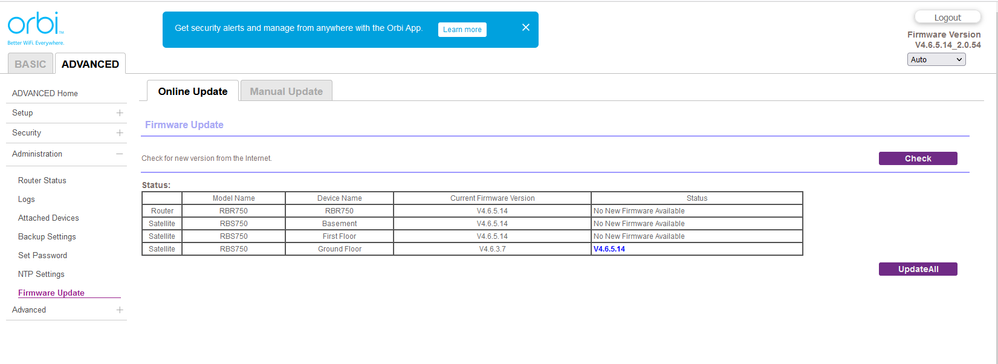The image size is (998, 364).
Task: Expand Setup with its plus icon
Action: tap(119, 113)
